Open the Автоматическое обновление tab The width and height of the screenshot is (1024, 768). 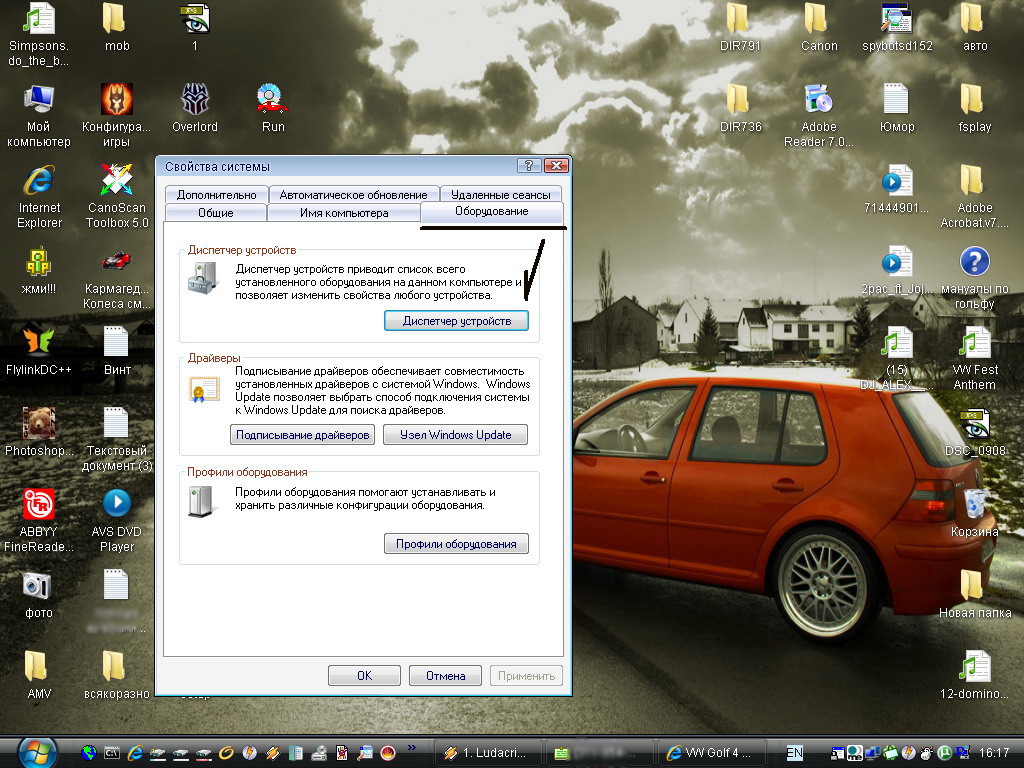coord(353,195)
